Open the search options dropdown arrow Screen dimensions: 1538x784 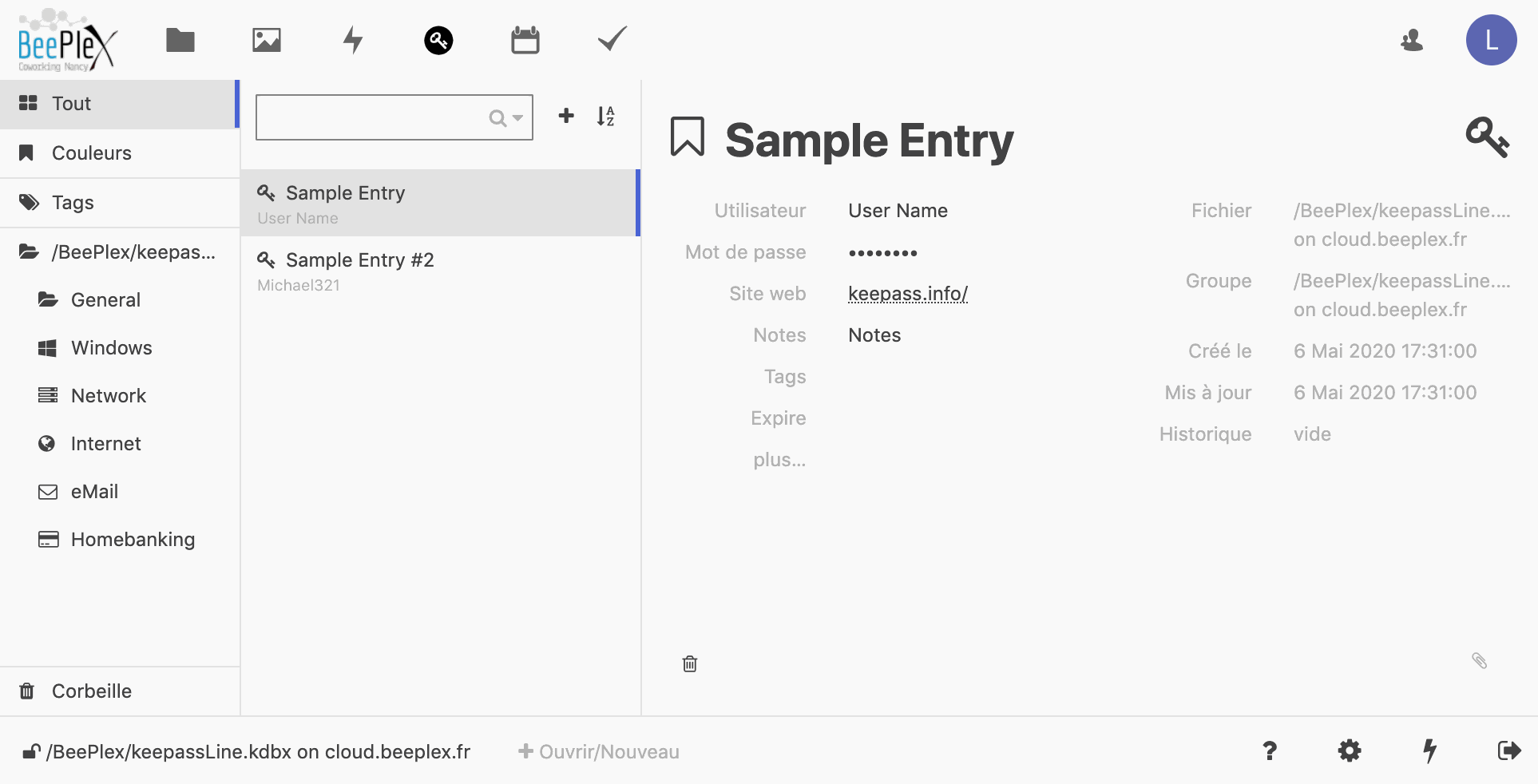click(517, 118)
